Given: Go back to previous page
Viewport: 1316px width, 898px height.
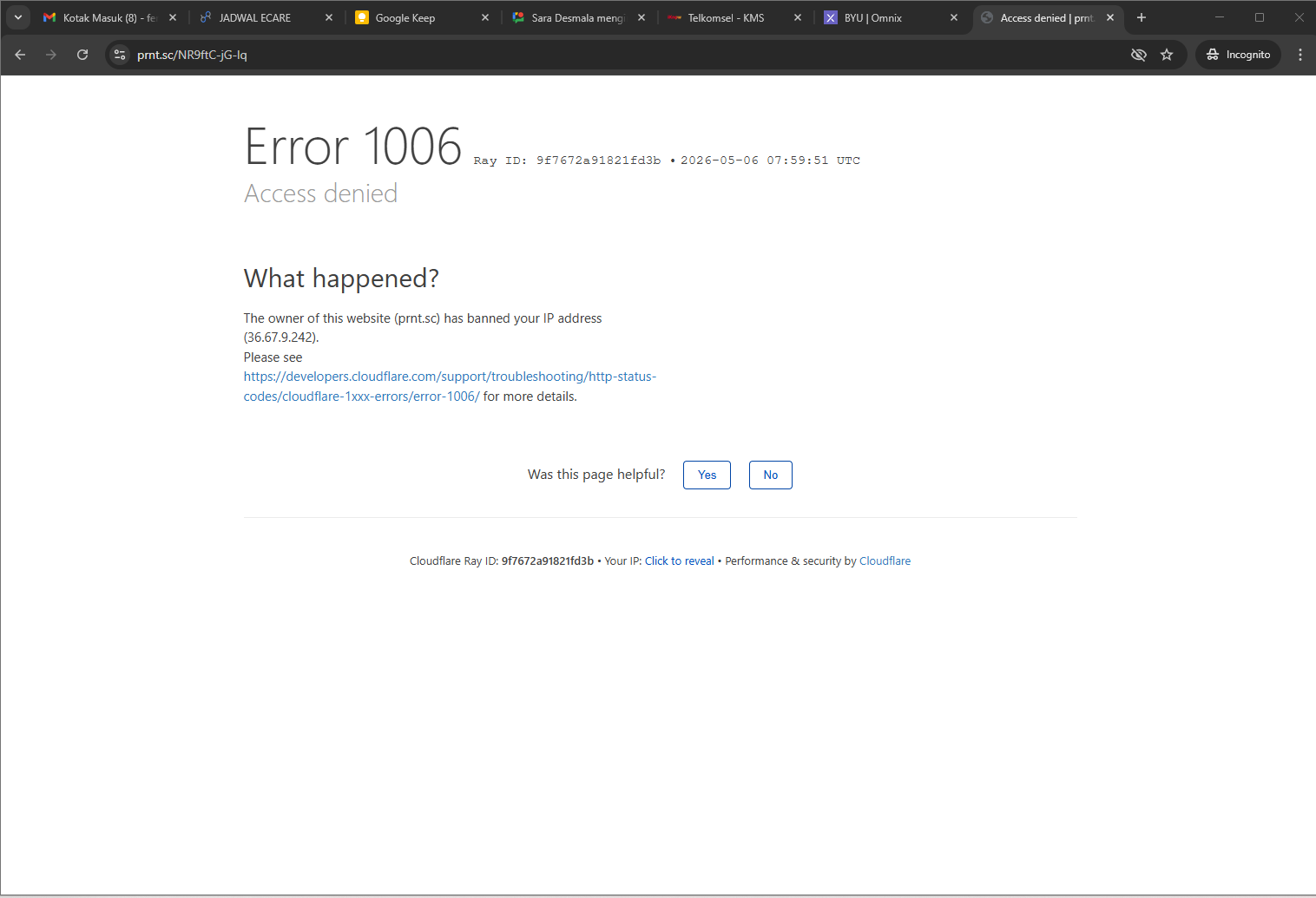Looking at the screenshot, I should [x=20, y=55].
